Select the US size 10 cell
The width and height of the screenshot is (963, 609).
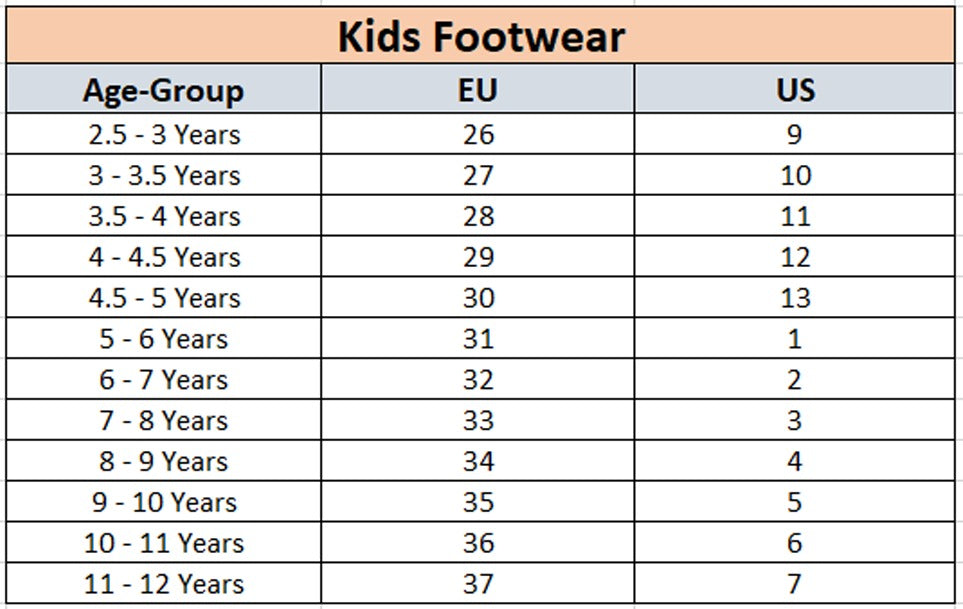pyautogui.click(x=795, y=175)
